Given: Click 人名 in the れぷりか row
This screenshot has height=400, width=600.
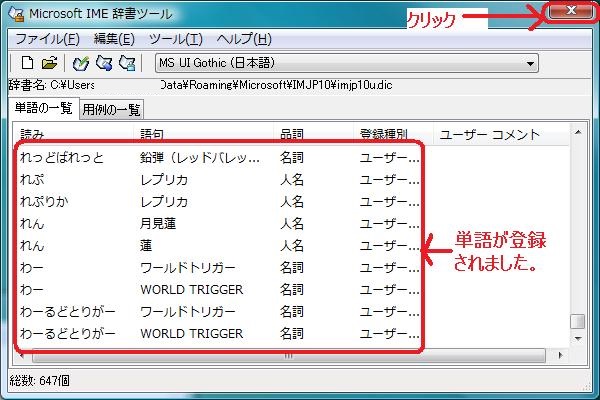Looking at the screenshot, I should point(292,202).
